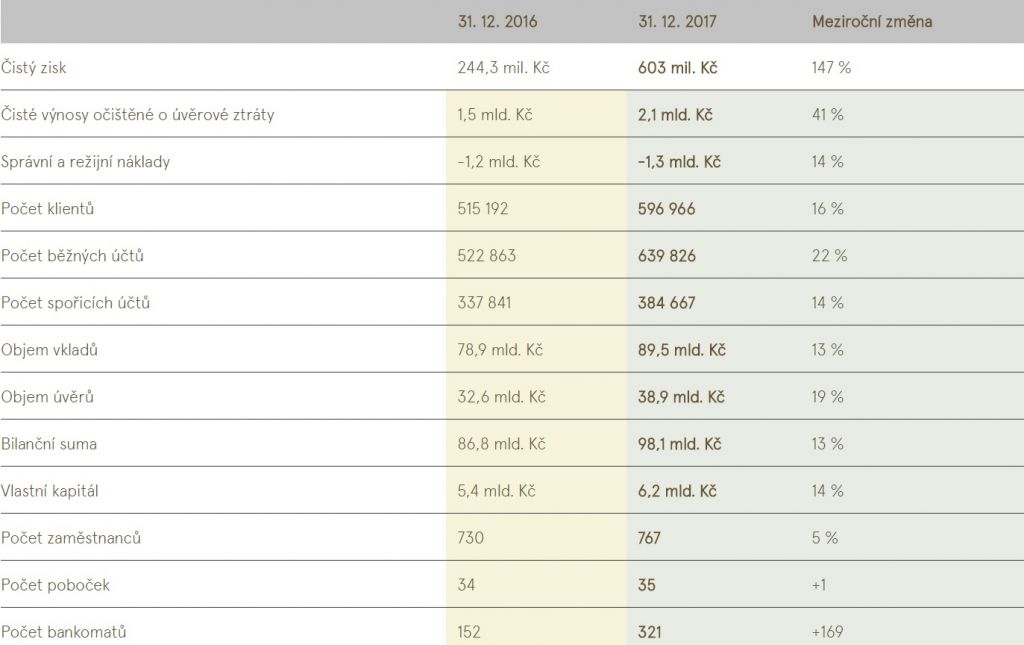This screenshot has width=1024, height=645.
Task: Select the "Objem vkladů" row label
Action: coord(50,350)
